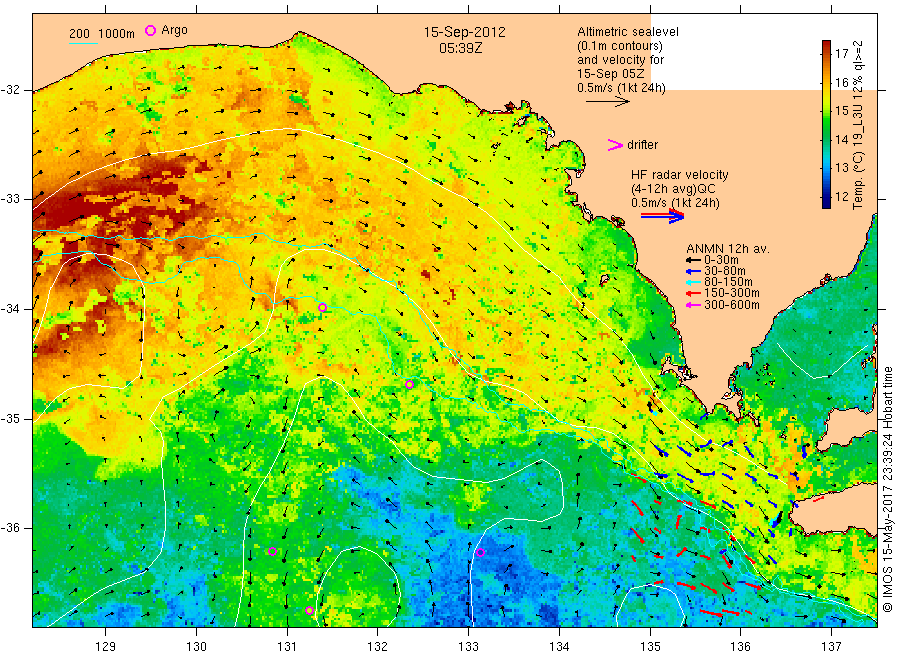Click the '80-150m' depth label
Viewport: 900px width, 660px height.
[x=728, y=282]
